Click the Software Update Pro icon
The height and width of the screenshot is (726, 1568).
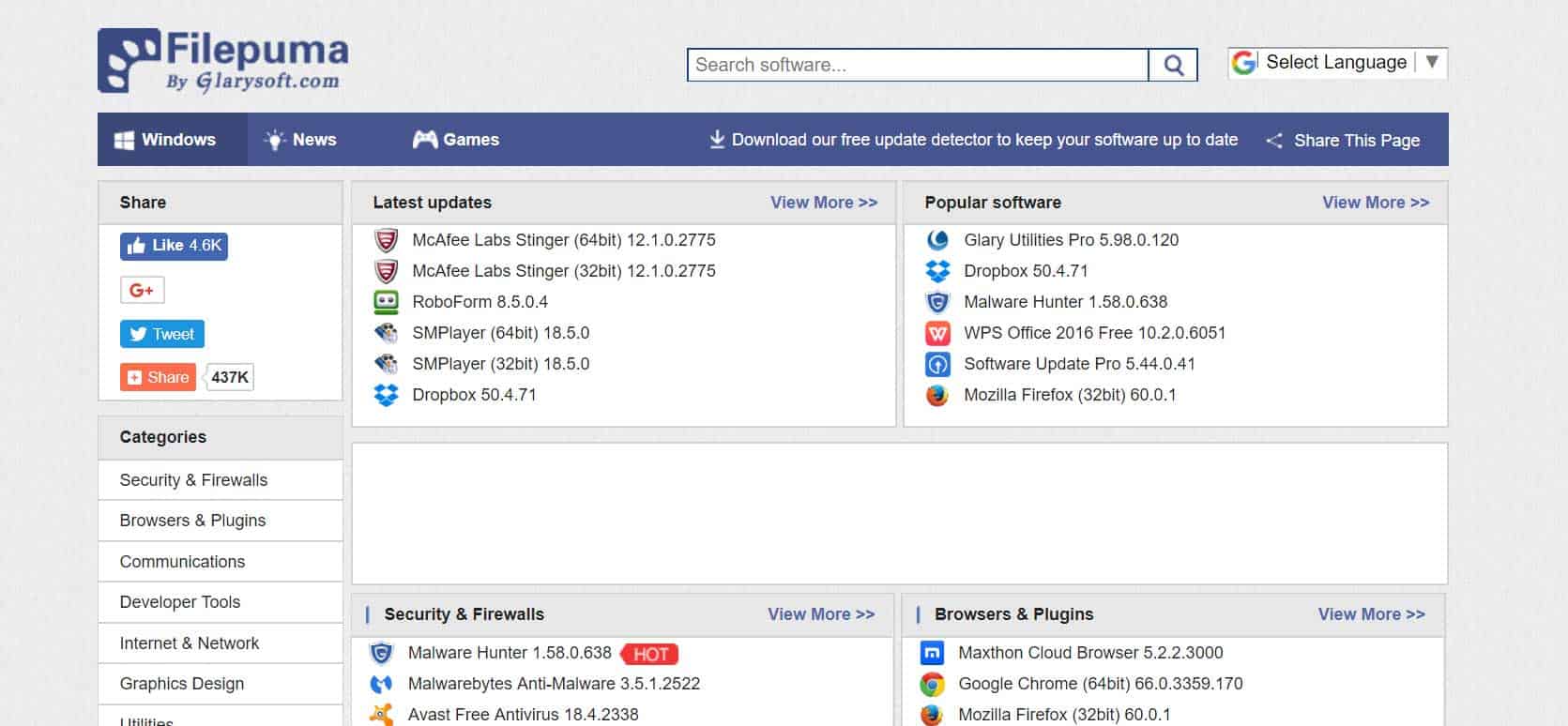click(937, 364)
